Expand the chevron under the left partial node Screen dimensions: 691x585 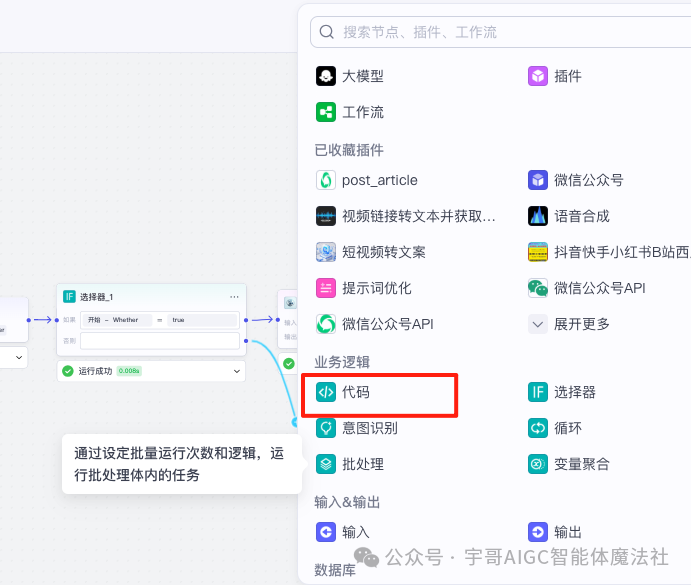pyautogui.click(x=19, y=358)
